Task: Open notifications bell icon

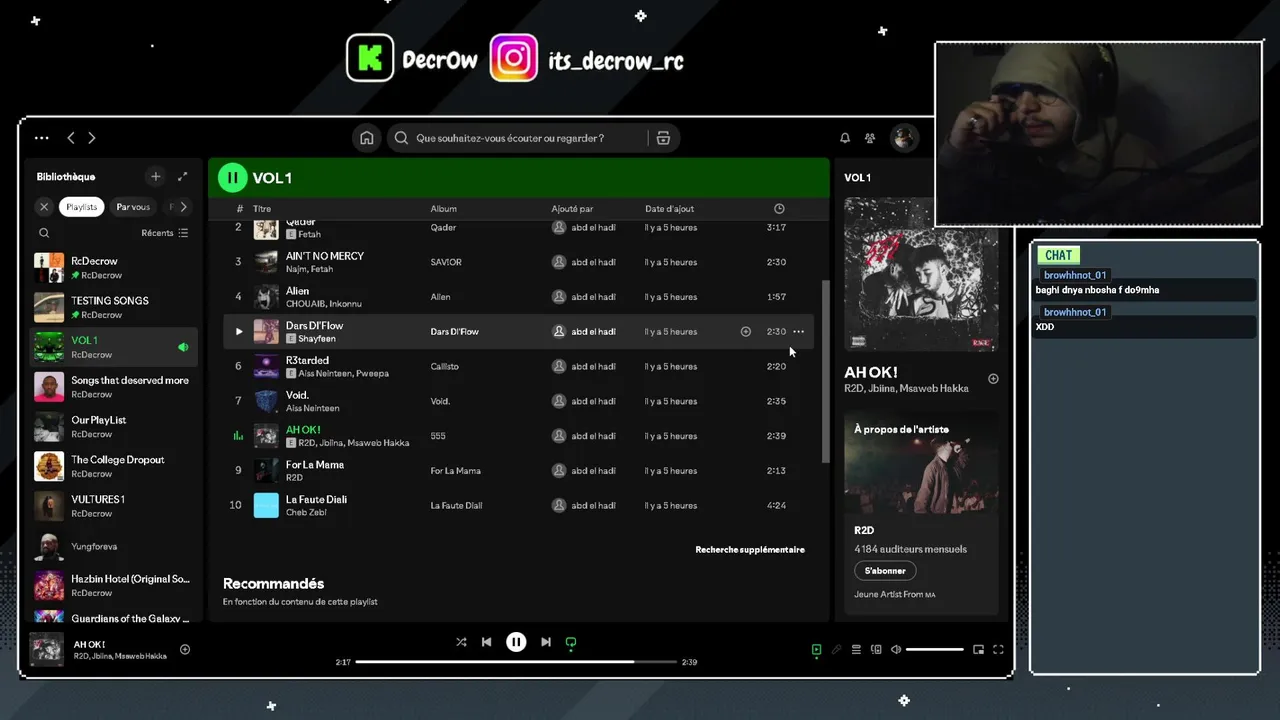Action: (844, 138)
